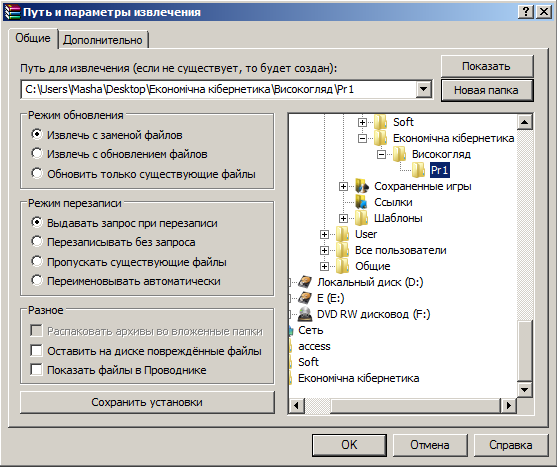Screen dimensions: 557x470
Task: Expand the Сохраненные игры node
Action: (343, 186)
